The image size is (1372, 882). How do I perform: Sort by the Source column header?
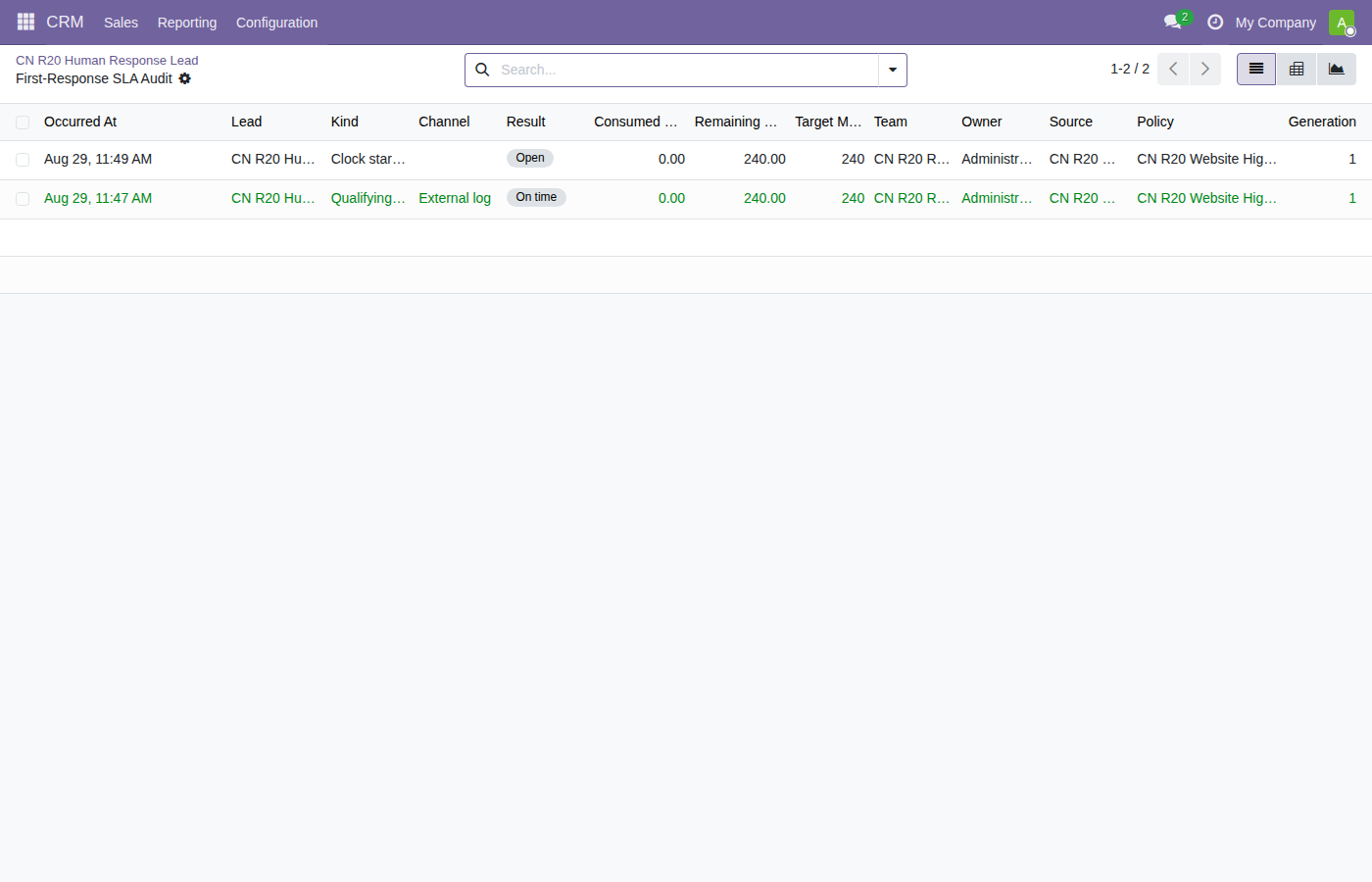pos(1071,122)
